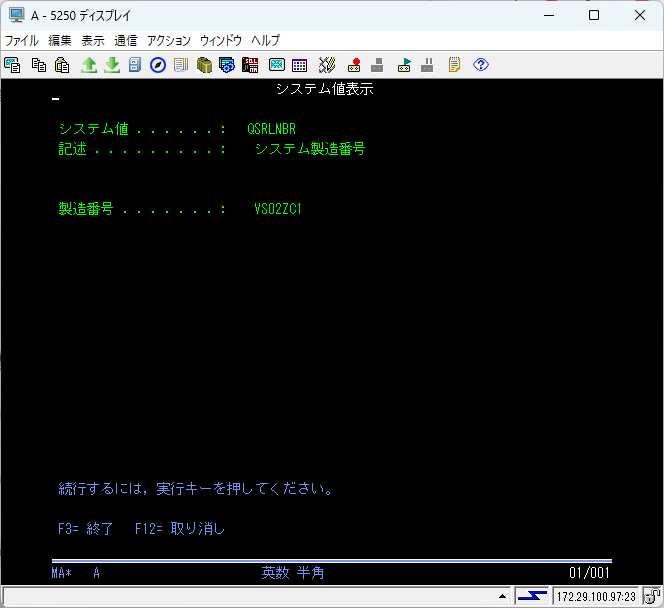The height and width of the screenshot is (608, 664).
Task: Click the green upload arrow icon
Action: coord(89,65)
